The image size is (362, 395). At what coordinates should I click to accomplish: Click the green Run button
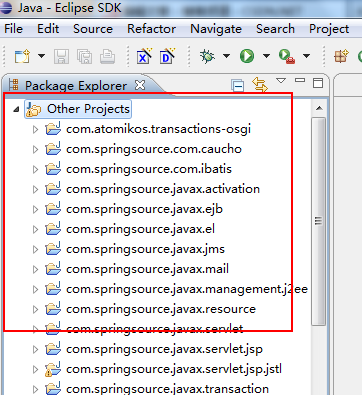pos(247,56)
